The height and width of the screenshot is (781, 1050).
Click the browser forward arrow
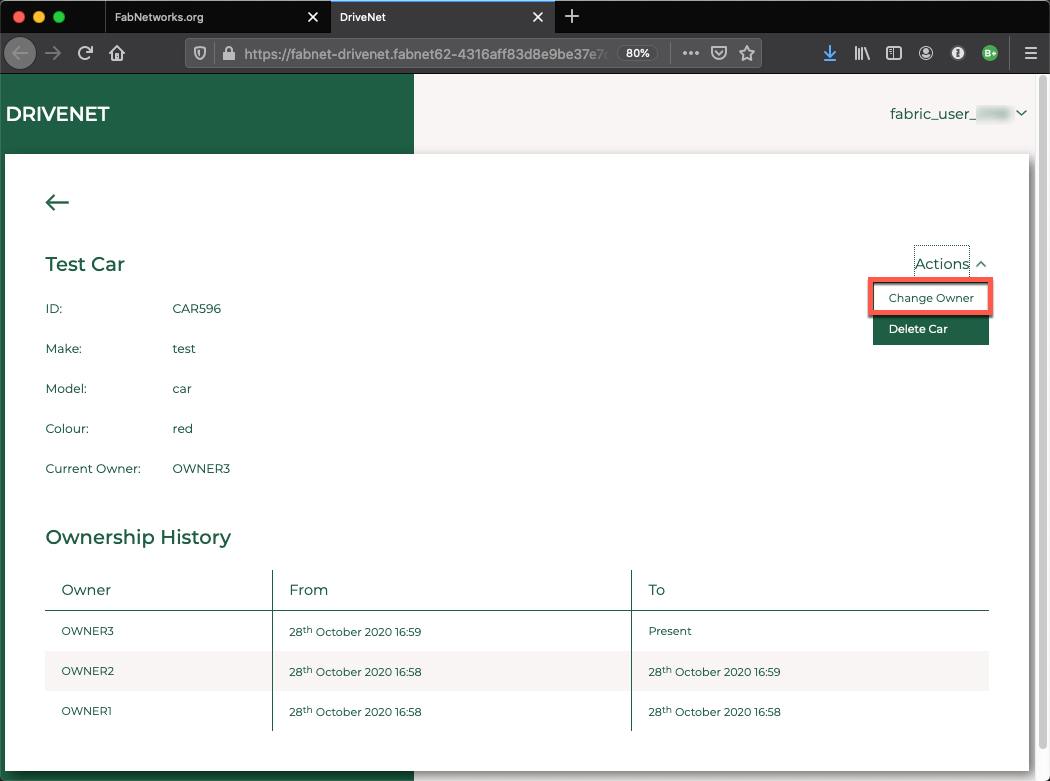click(x=53, y=54)
